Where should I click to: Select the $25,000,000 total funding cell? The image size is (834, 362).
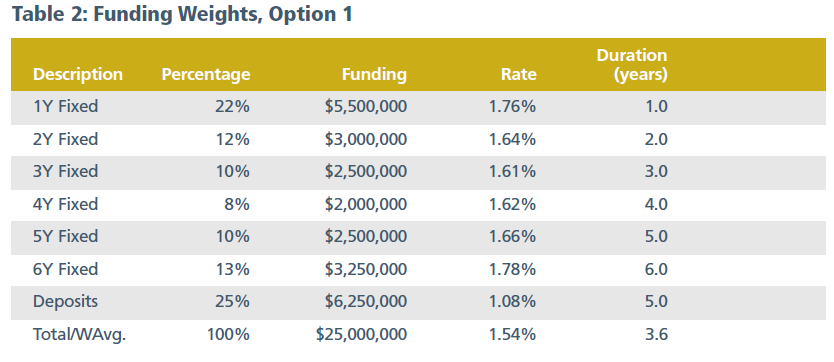coord(362,334)
